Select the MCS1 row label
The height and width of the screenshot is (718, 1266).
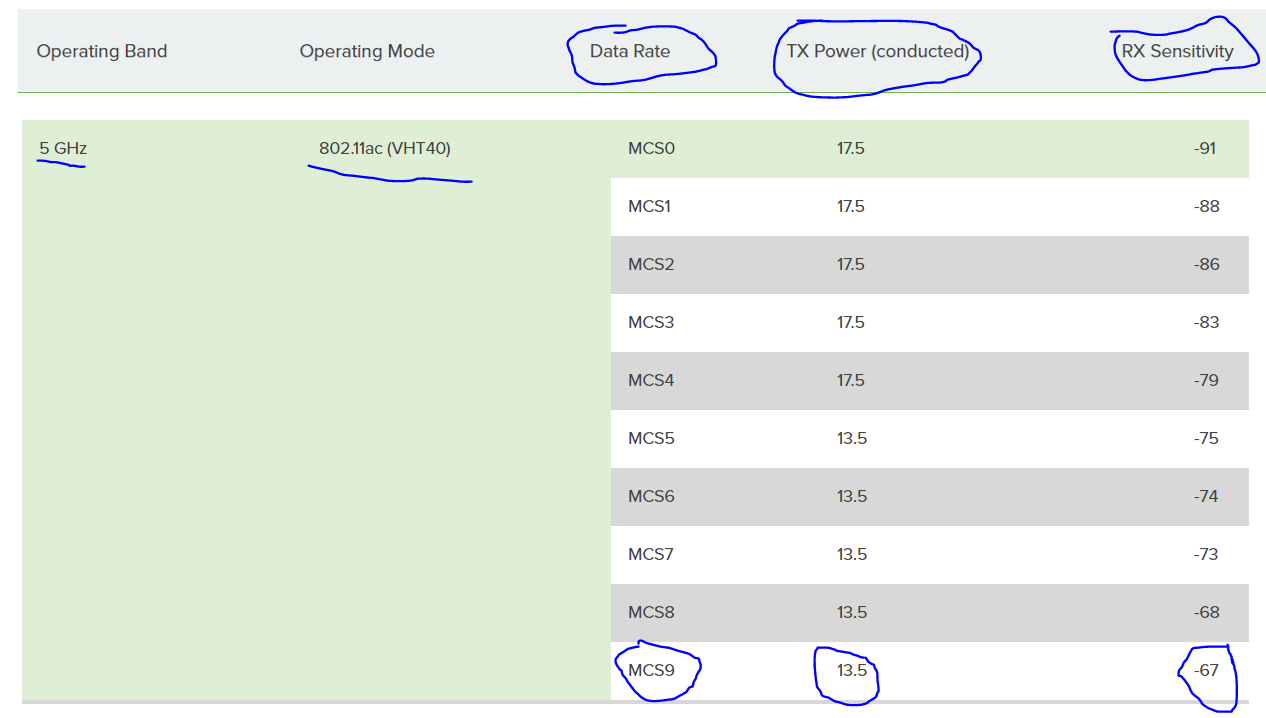(651, 206)
